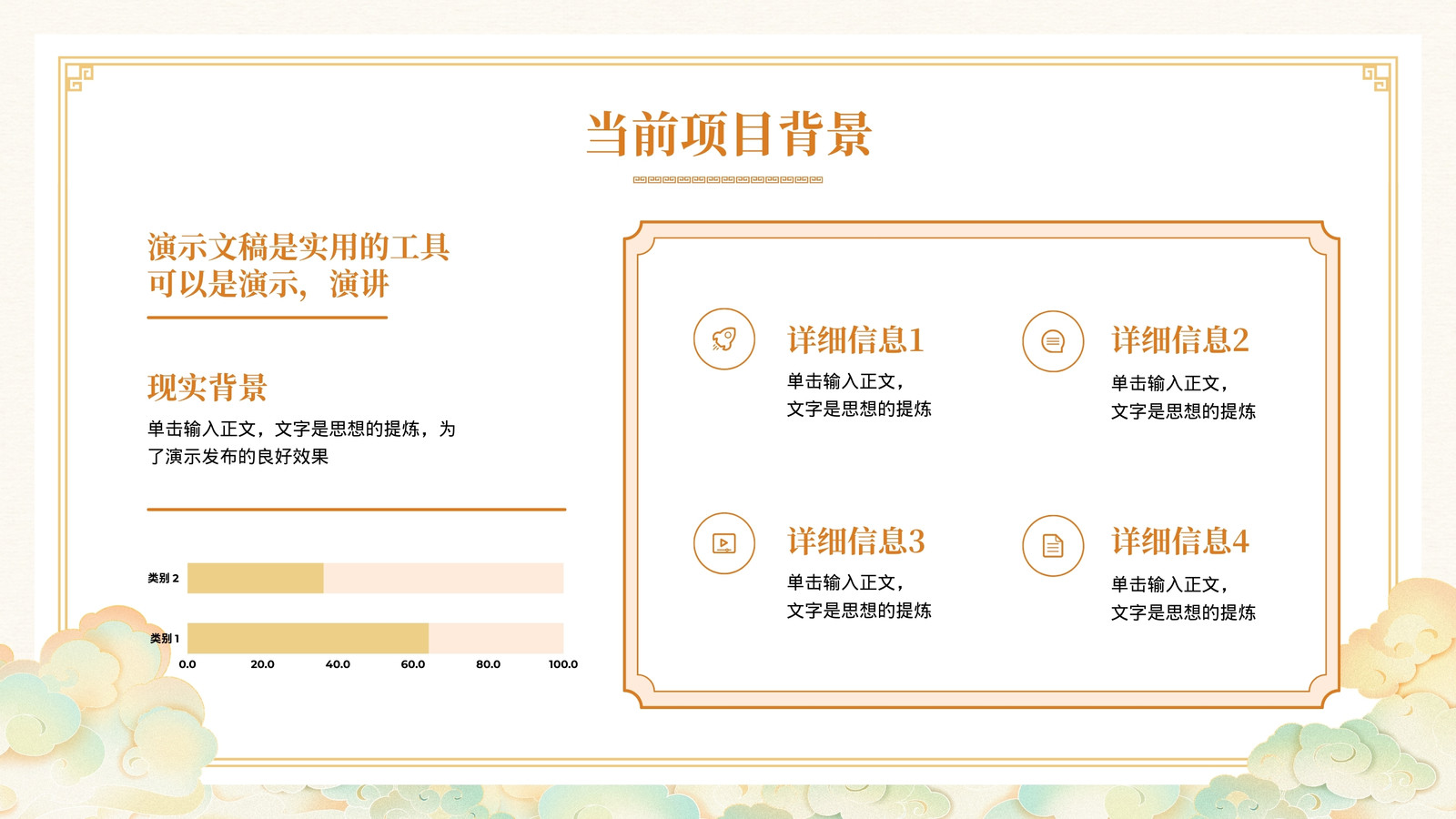1456x819 pixels.
Task: Select the body text under 详细信息4
Action: coord(1183,599)
